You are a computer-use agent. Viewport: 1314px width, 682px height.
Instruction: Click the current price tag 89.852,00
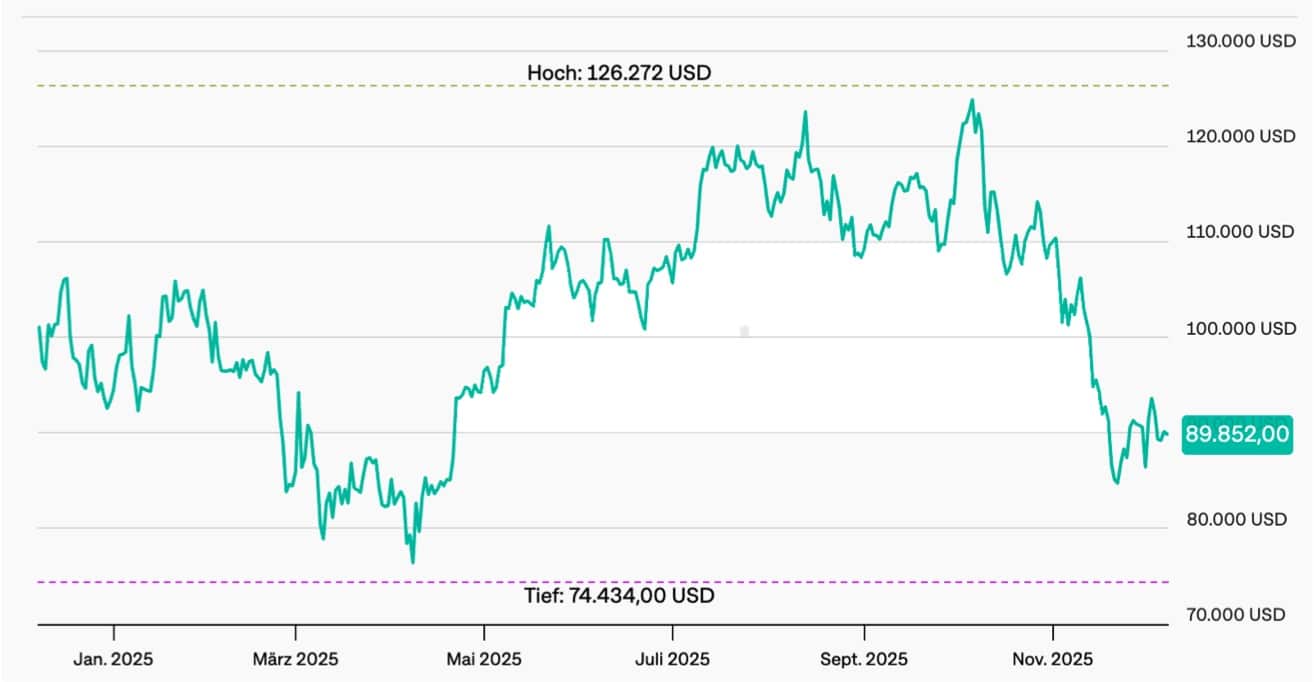(x=1236, y=434)
